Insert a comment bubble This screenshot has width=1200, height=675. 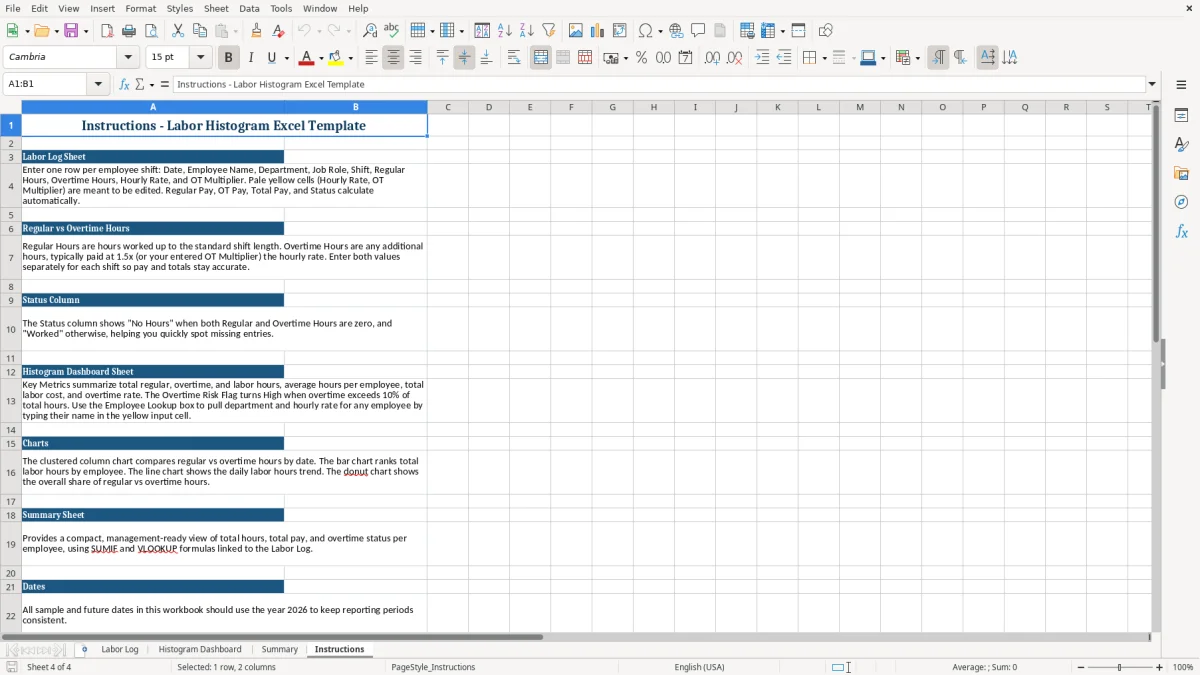pos(698,31)
